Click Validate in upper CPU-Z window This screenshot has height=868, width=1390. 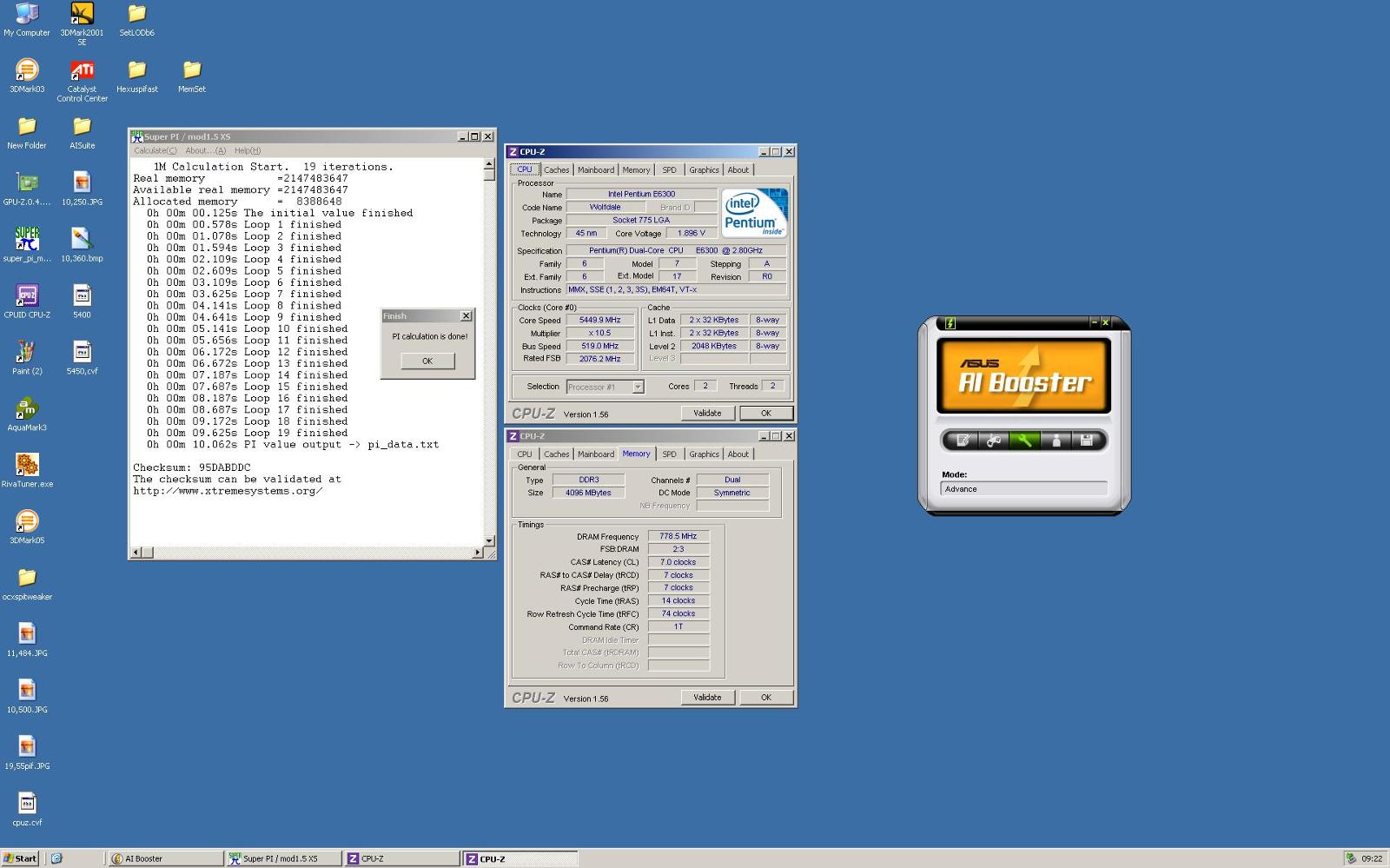(707, 414)
